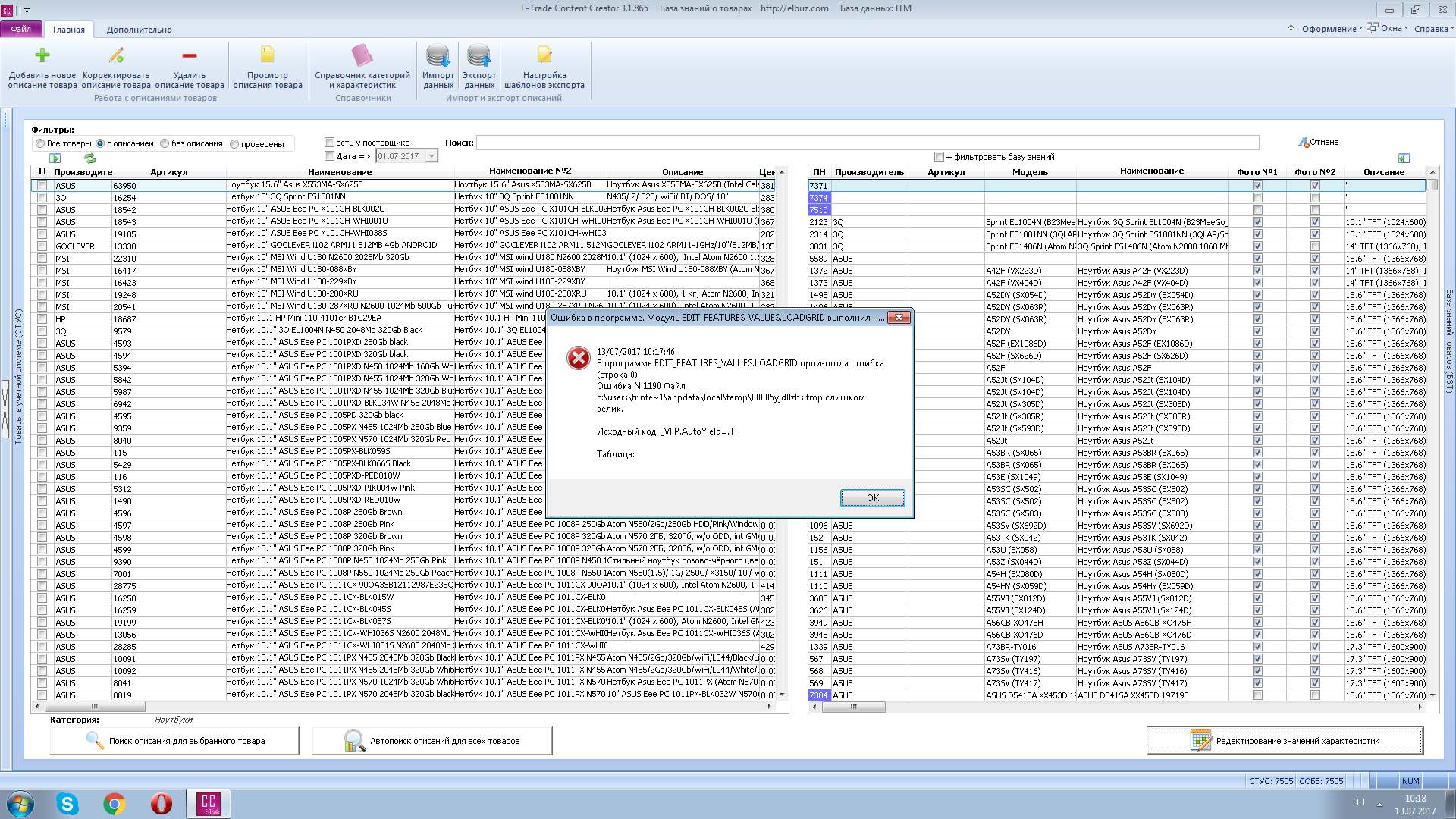Open the product description preview icon
This screenshot has width=1456, height=819.
click(x=268, y=55)
